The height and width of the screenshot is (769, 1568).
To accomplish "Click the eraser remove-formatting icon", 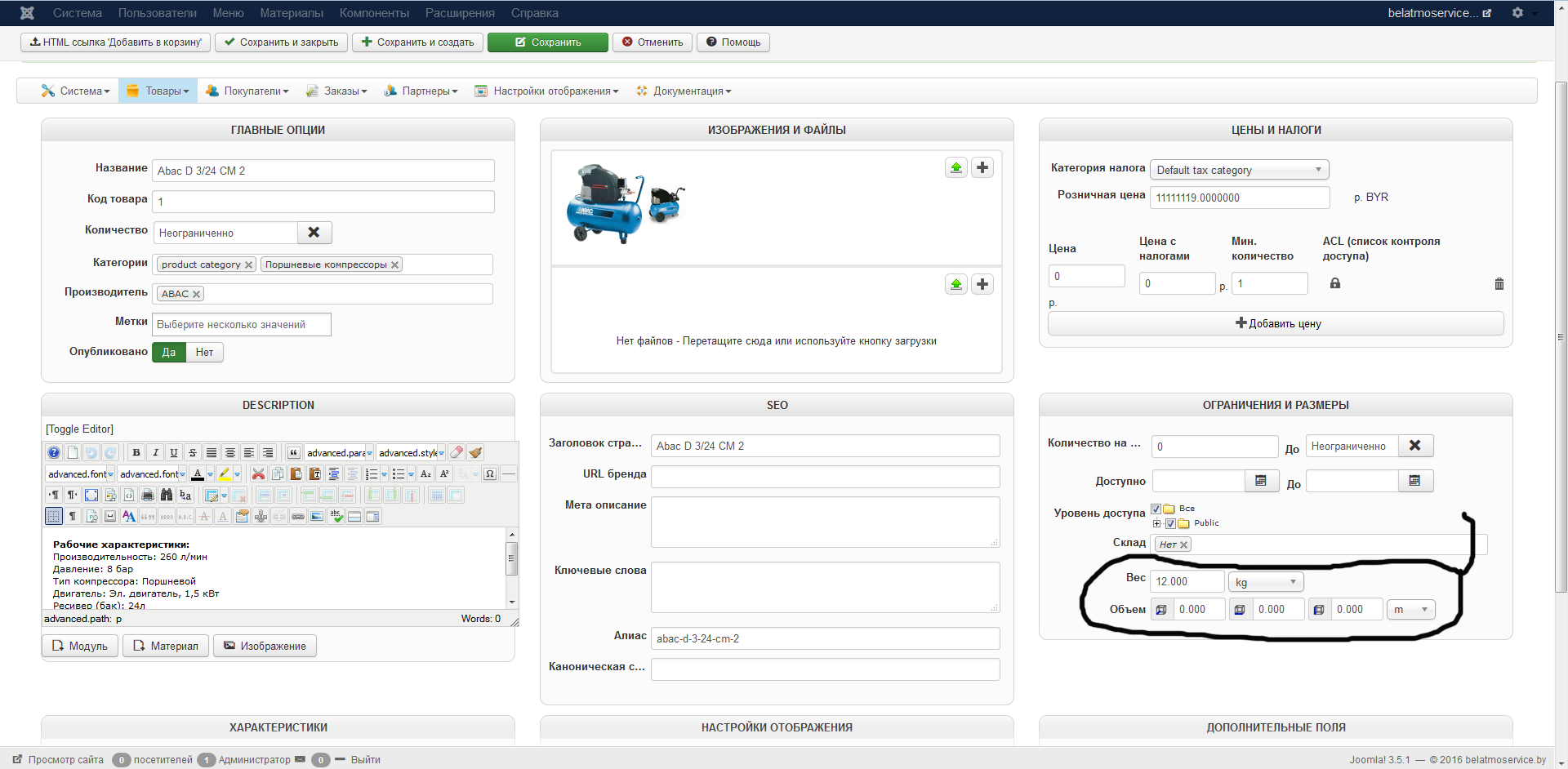I will (x=457, y=453).
